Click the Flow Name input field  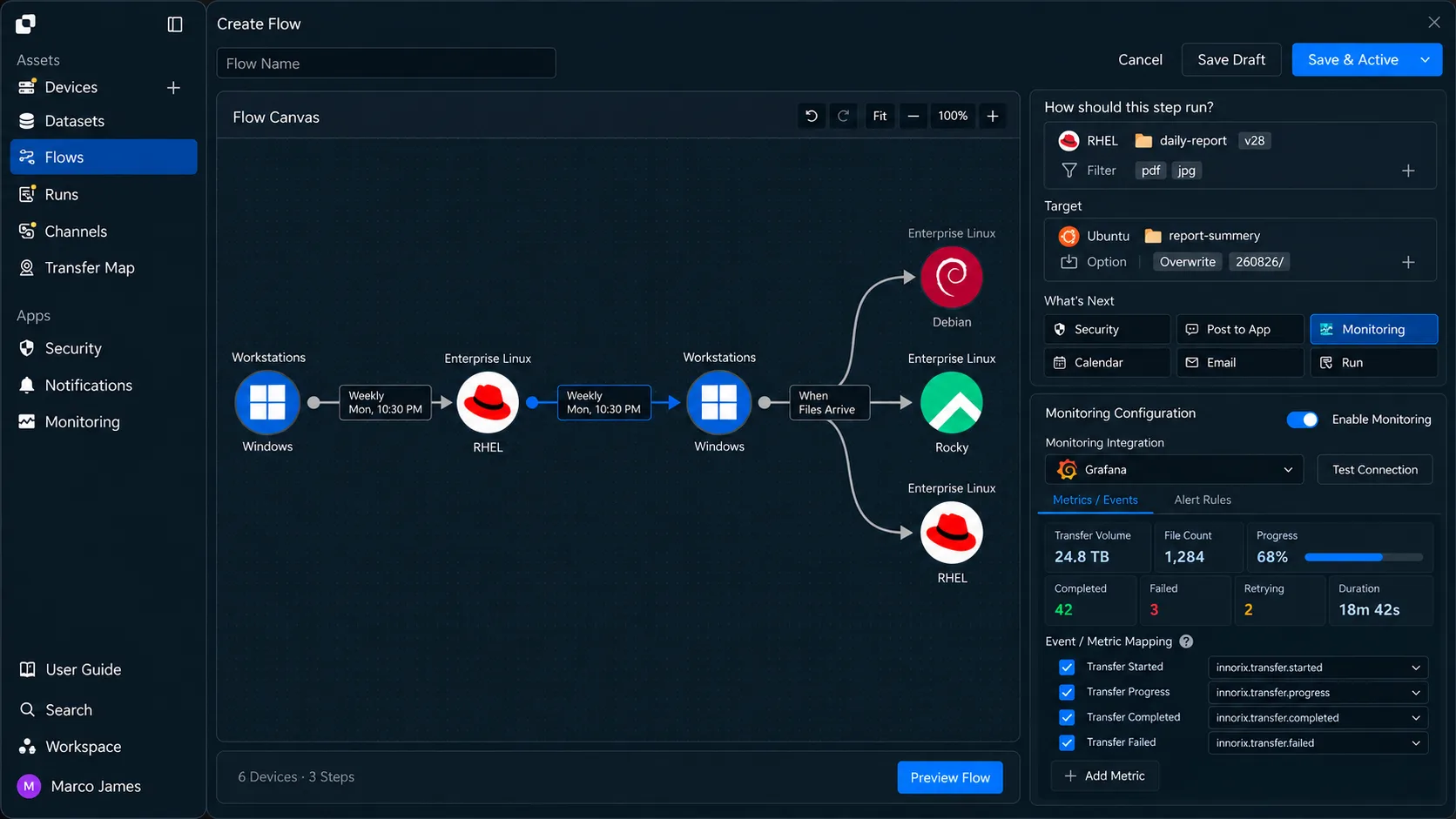(x=386, y=64)
